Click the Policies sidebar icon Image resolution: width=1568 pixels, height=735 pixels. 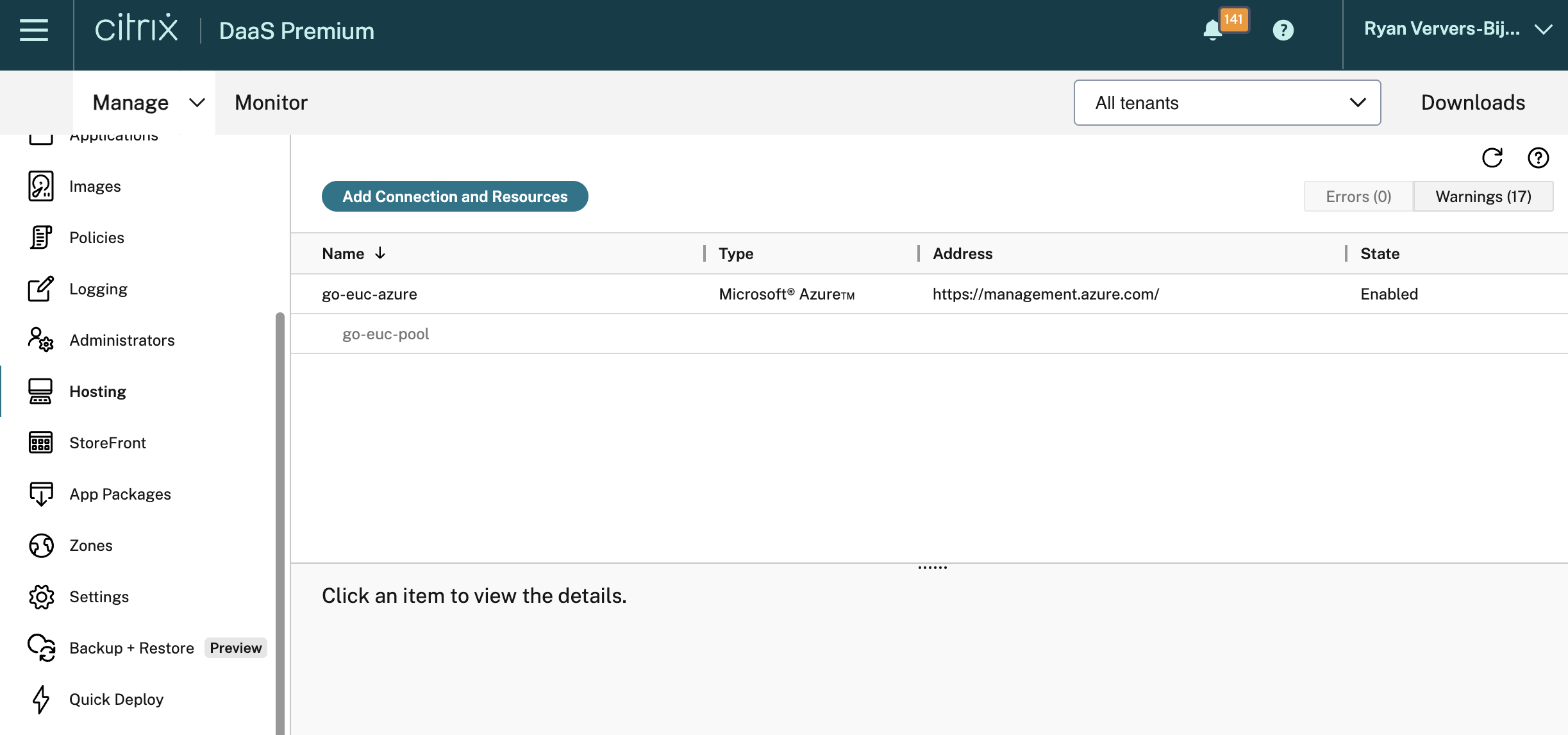click(x=41, y=237)
